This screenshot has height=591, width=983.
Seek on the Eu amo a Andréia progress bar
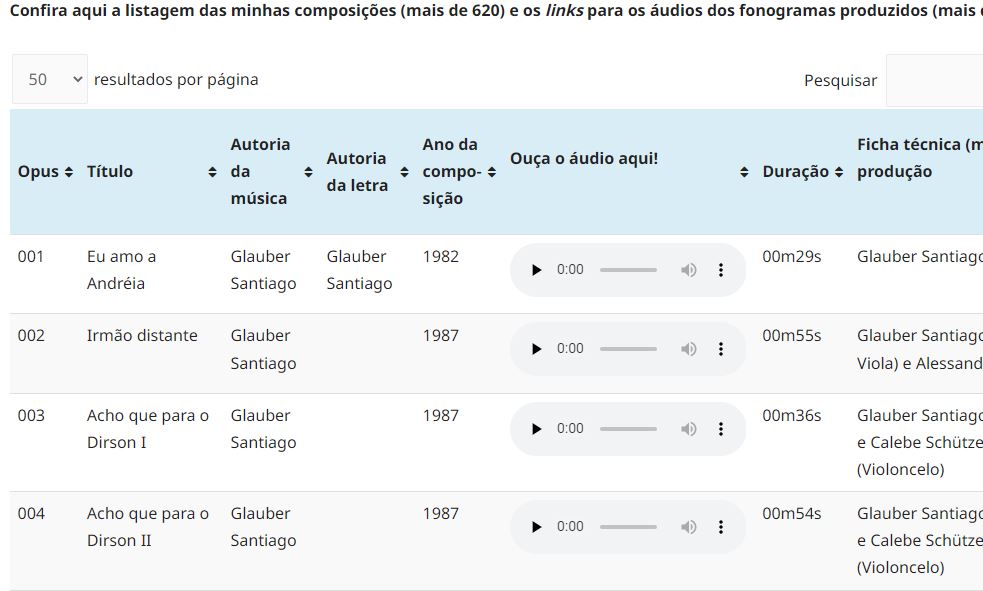pyautogui.click(x=628, y=270)
